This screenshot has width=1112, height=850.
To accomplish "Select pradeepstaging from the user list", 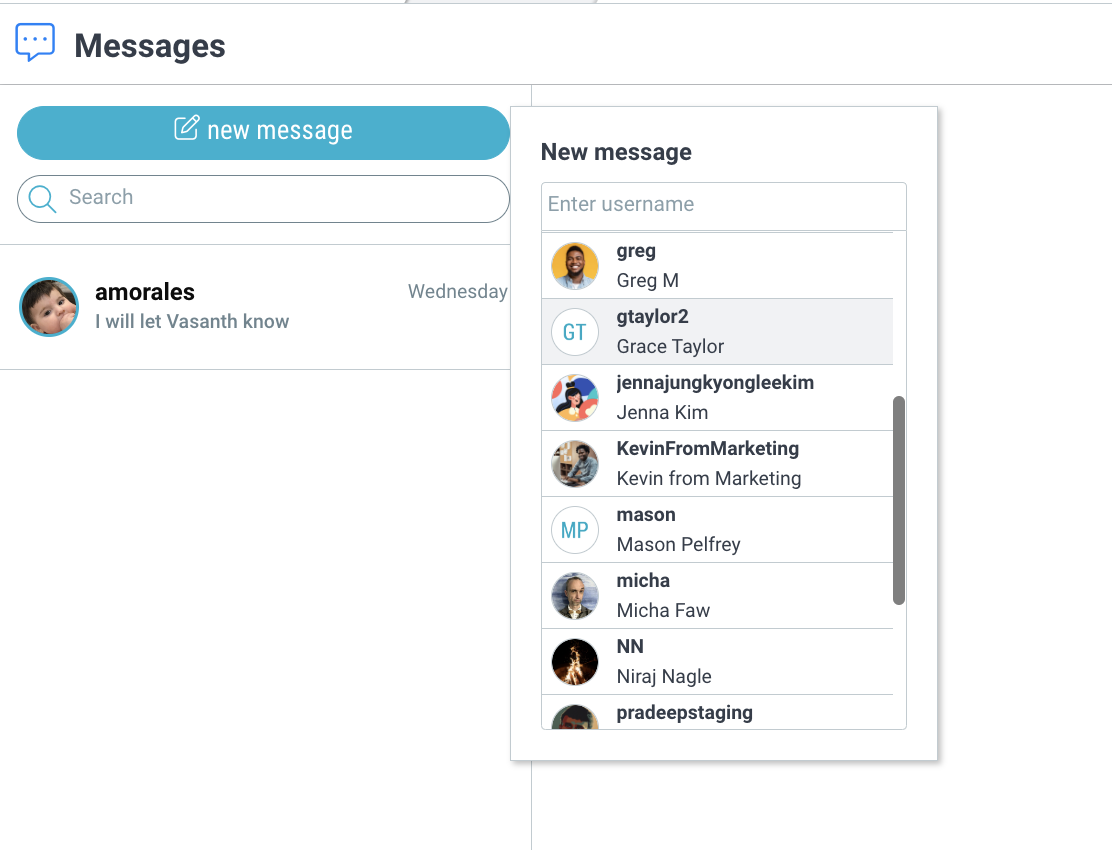I will tap(717, 712).
